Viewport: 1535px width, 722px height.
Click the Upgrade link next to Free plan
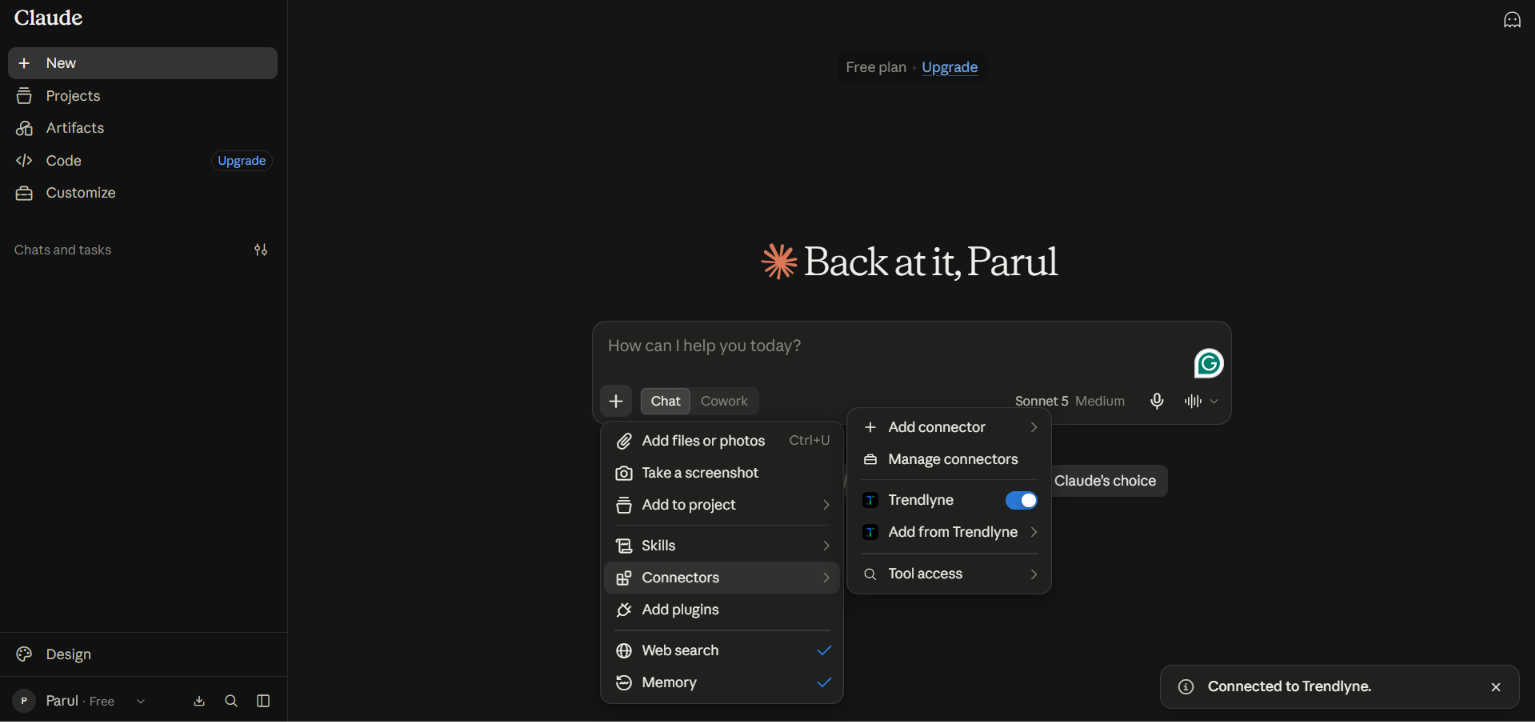pos(949,67)
